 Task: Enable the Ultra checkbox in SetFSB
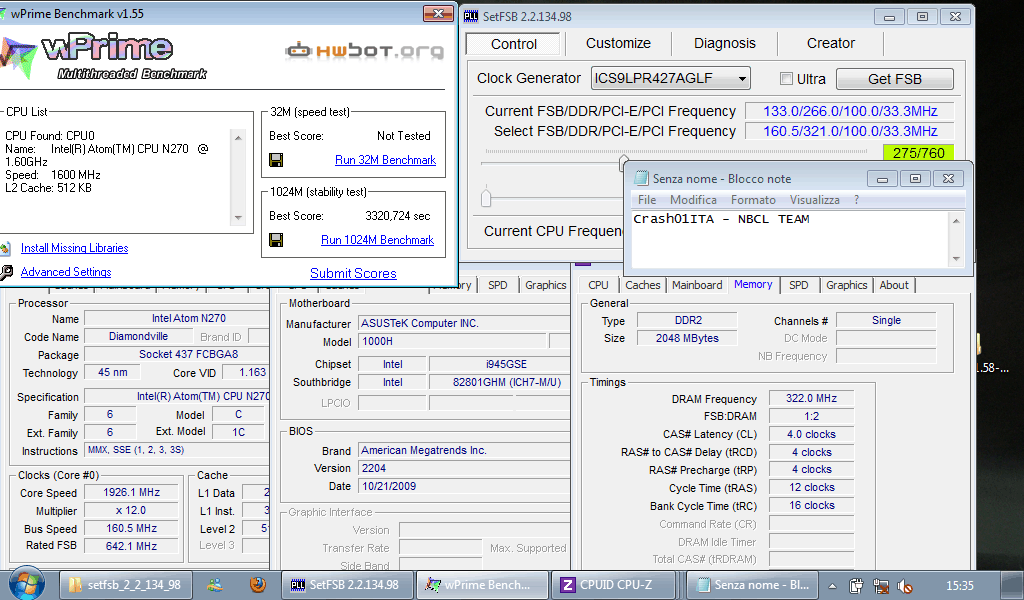point(786,78)
